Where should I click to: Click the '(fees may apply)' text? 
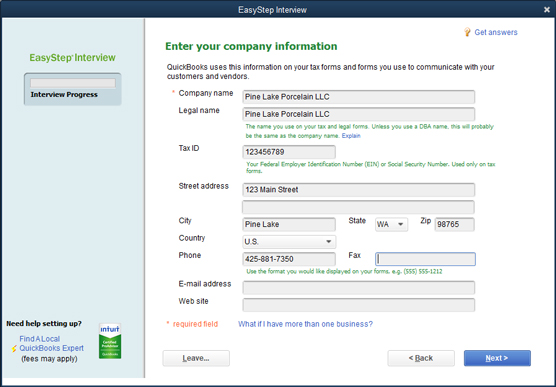tap(49, 359)
